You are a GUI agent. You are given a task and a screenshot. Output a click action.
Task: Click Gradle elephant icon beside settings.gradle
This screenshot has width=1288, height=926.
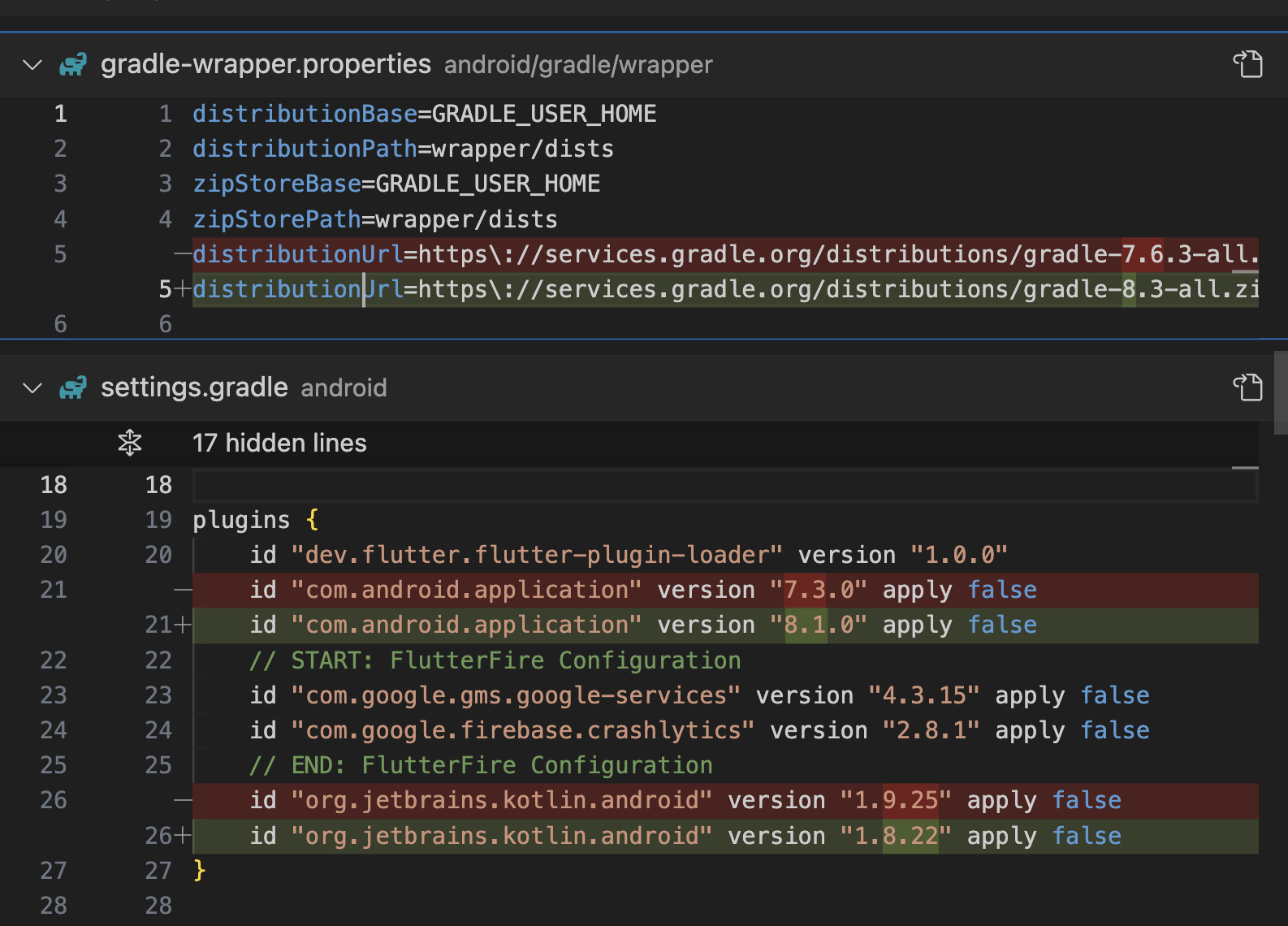coord(73,387)
